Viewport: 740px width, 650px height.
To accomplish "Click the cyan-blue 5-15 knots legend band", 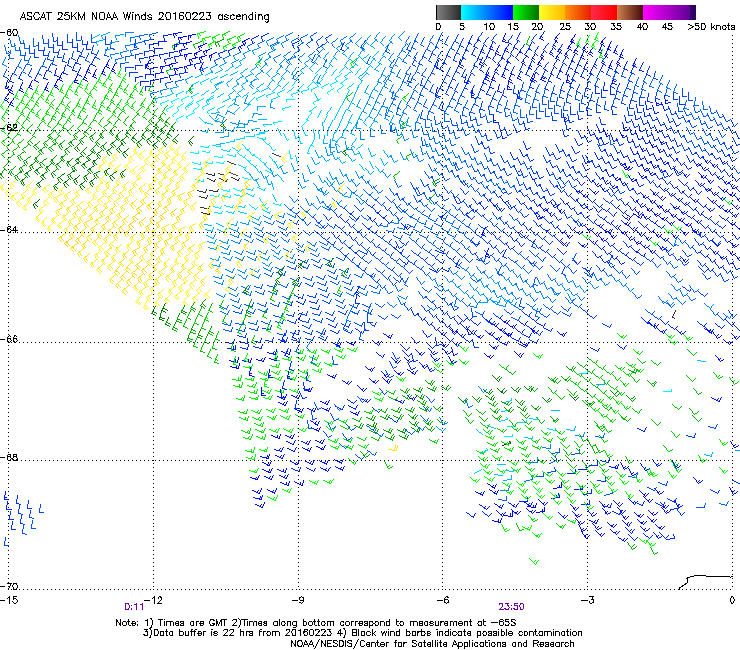I will click(487, 12).
